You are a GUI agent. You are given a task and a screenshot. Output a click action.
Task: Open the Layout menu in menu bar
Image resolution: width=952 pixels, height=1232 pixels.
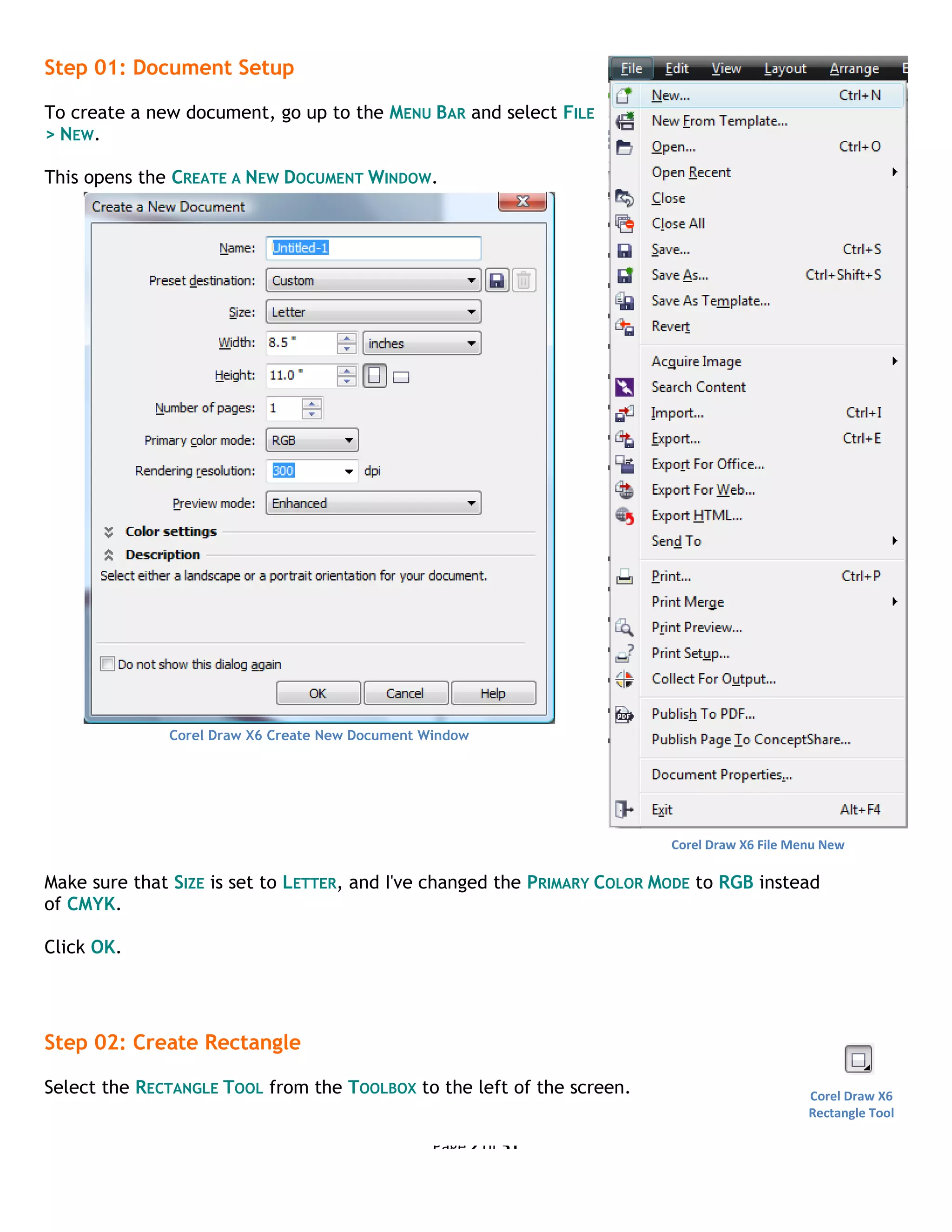click(x=785, y=69)
